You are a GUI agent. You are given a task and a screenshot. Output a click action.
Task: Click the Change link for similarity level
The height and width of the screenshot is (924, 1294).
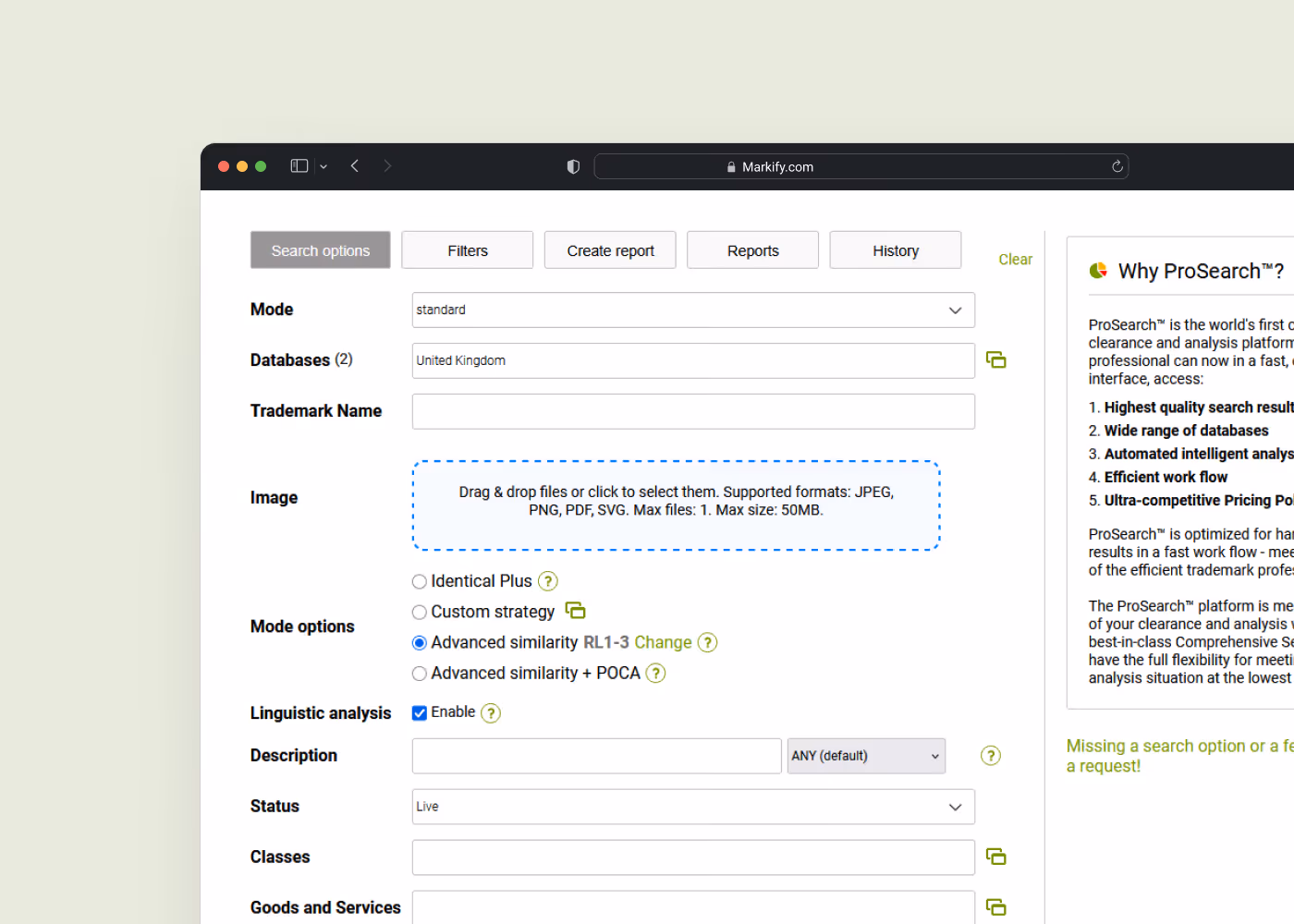click(x=663, y=642)
